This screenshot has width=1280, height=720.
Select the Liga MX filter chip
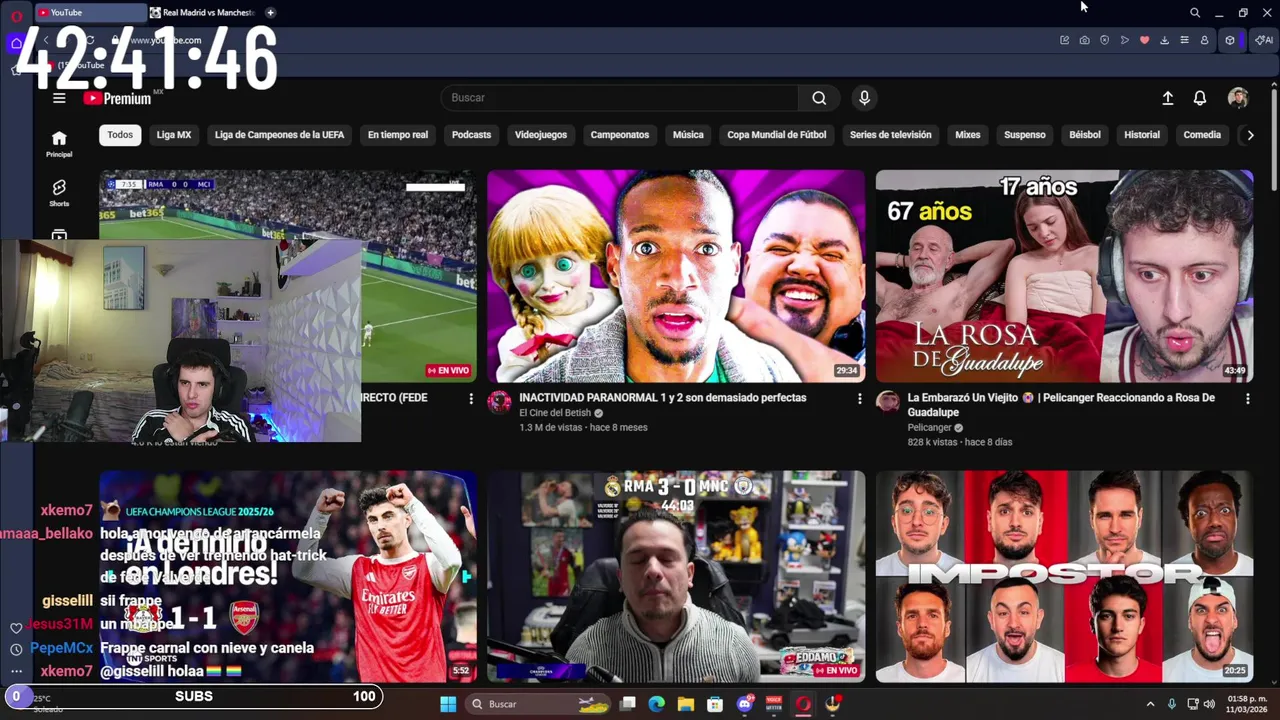[x=174, y=135]
